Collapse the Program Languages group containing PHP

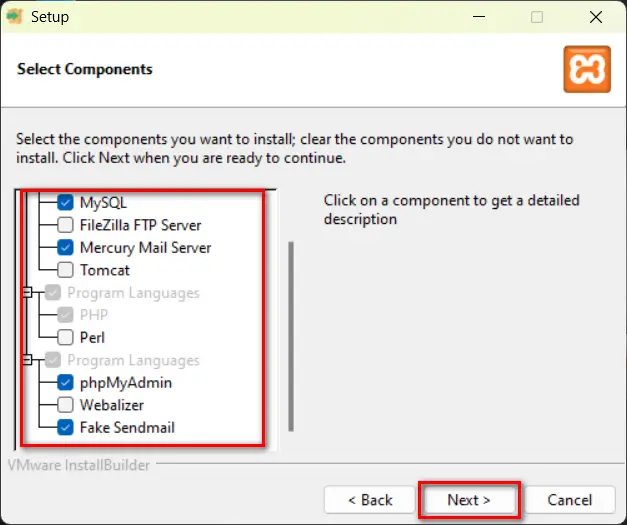tap(28, 293)
